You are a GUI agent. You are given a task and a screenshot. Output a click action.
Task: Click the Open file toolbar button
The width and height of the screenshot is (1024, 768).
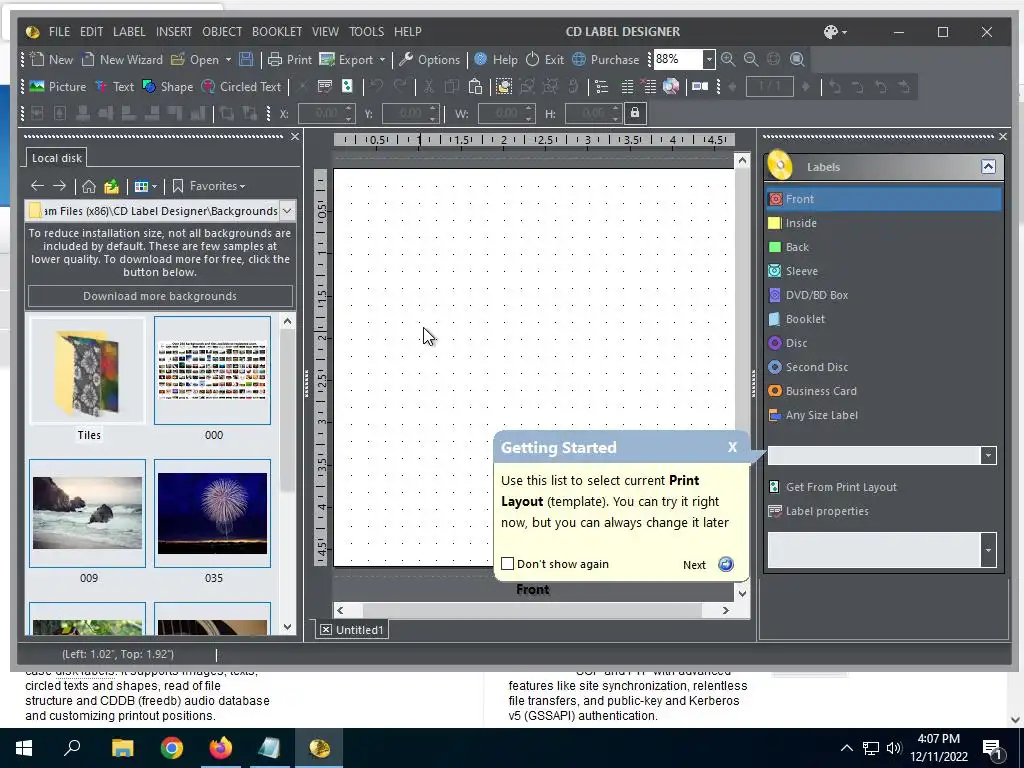[195, 59]
